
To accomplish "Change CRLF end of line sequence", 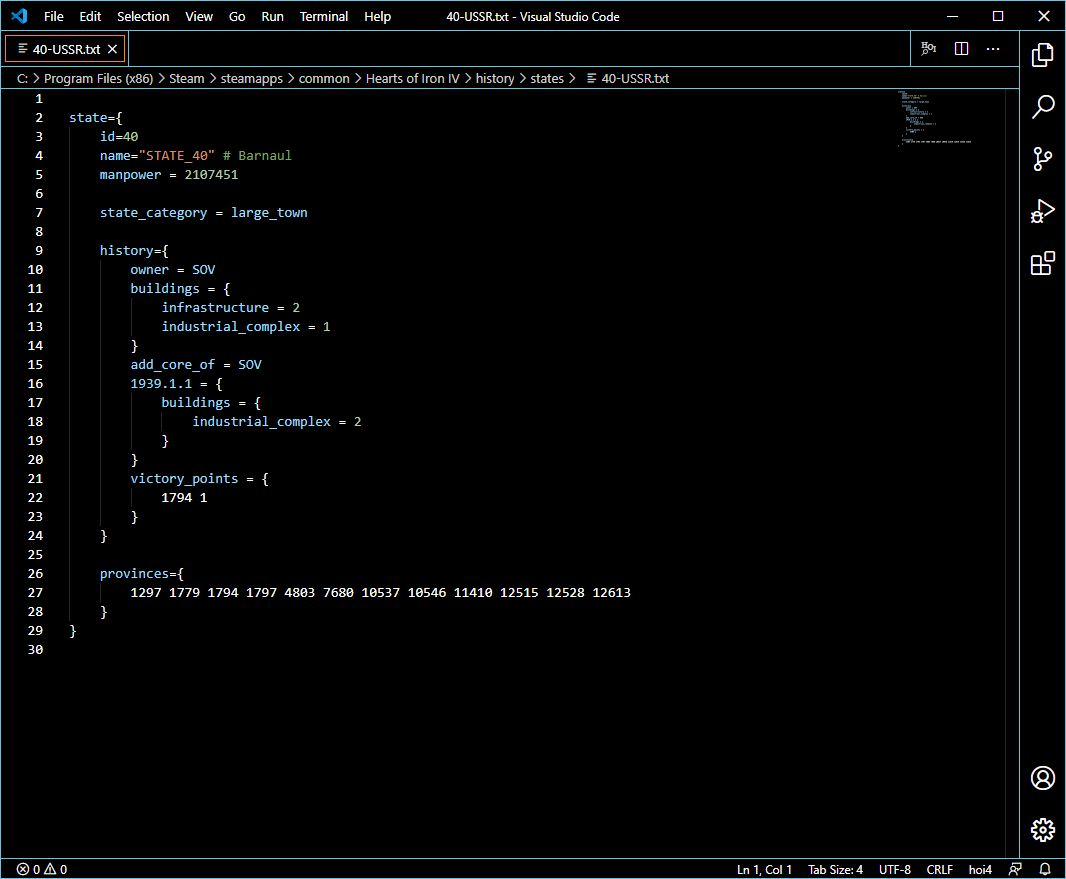I will tap(940, 869).
